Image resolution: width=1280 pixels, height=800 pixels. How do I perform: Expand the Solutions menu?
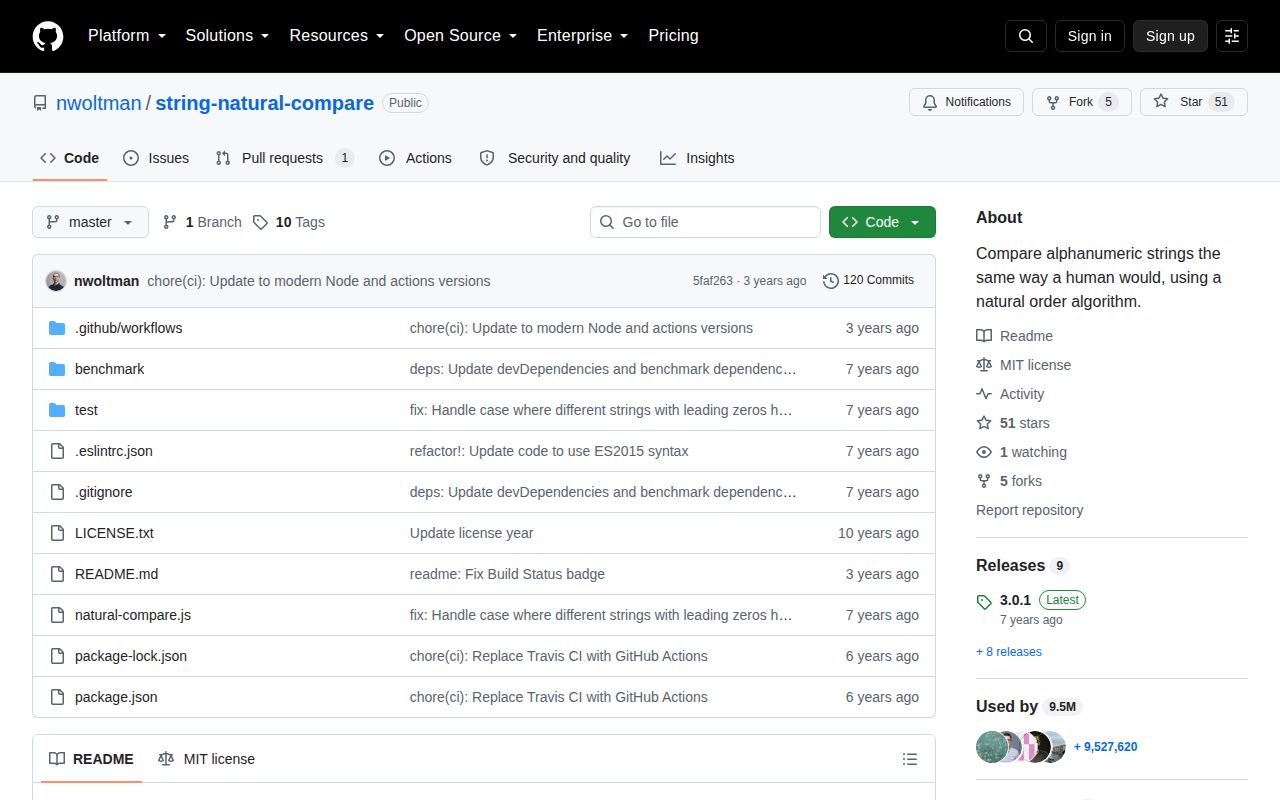(x=227, y=36)
